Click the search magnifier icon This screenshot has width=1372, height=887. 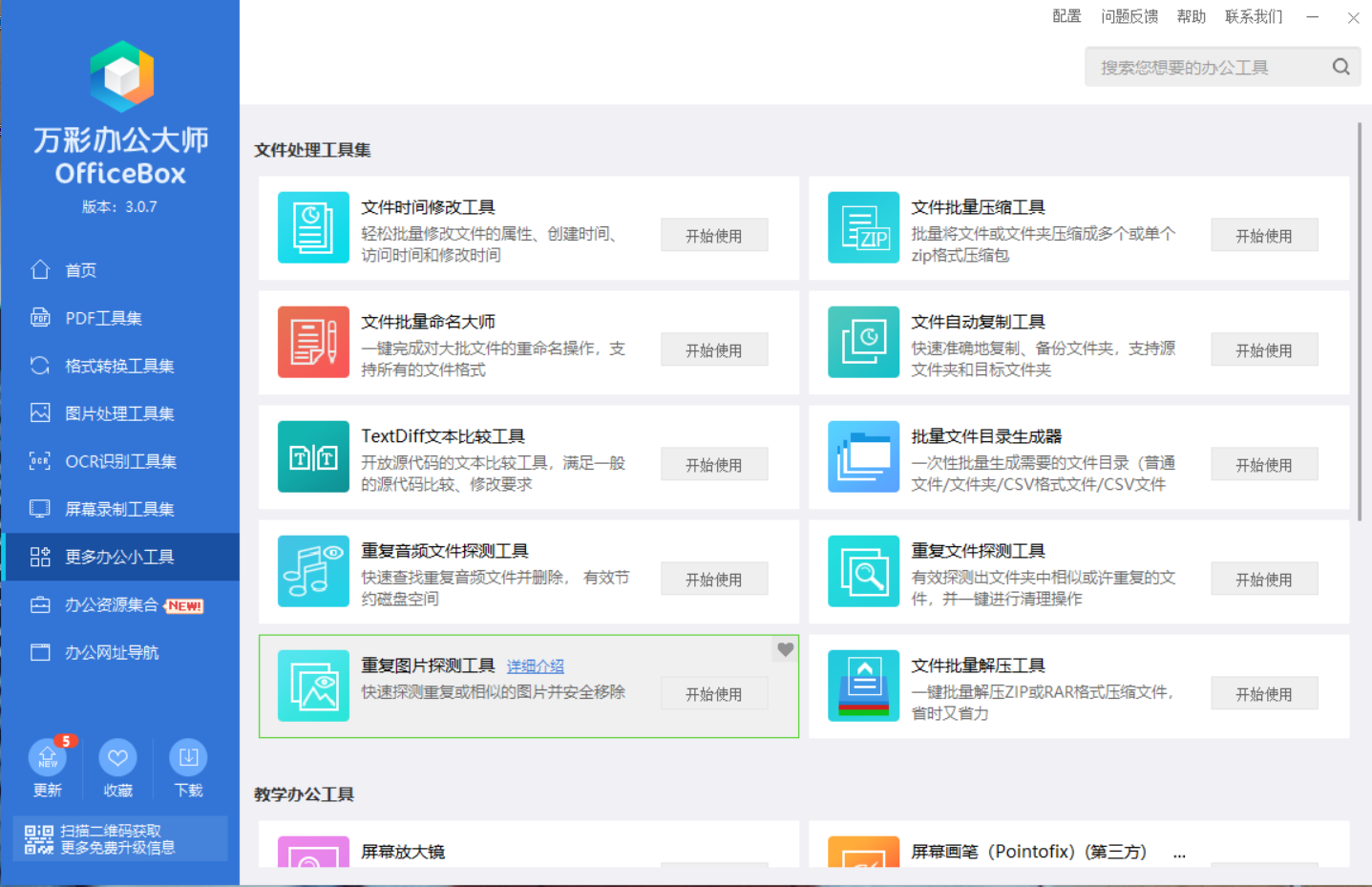tap(1340, 67)
